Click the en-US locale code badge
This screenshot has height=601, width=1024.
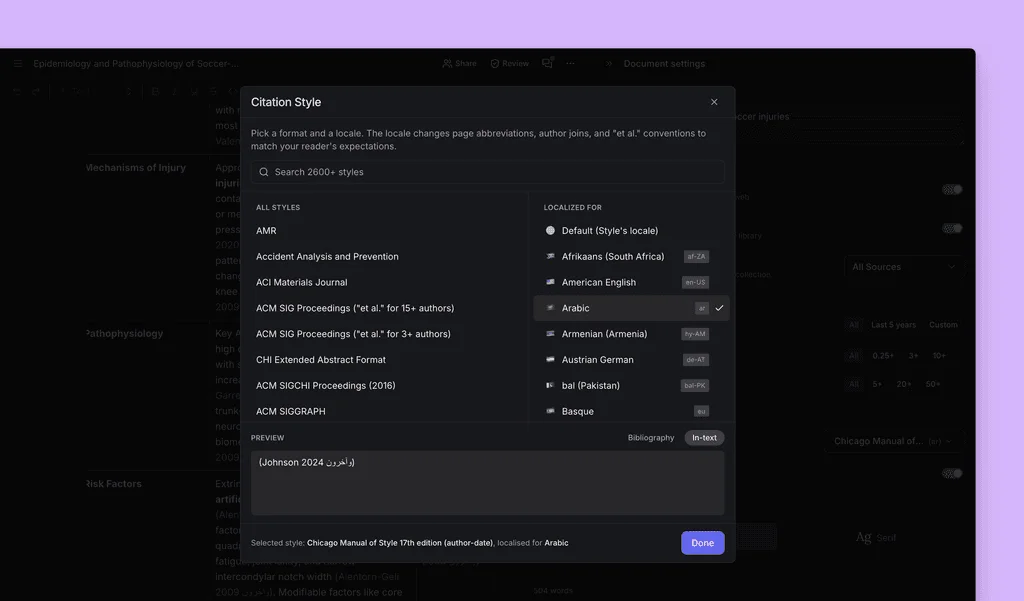pos(695,282)
